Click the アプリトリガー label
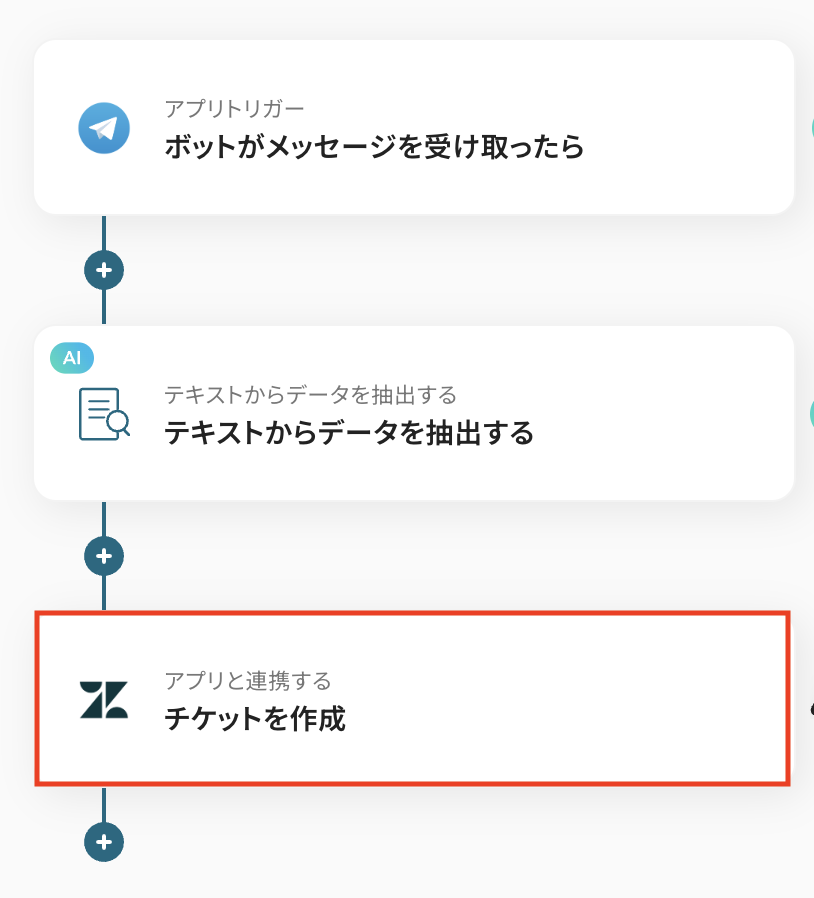Viewport: 814px width, 898px height. (x=234, y=108)
